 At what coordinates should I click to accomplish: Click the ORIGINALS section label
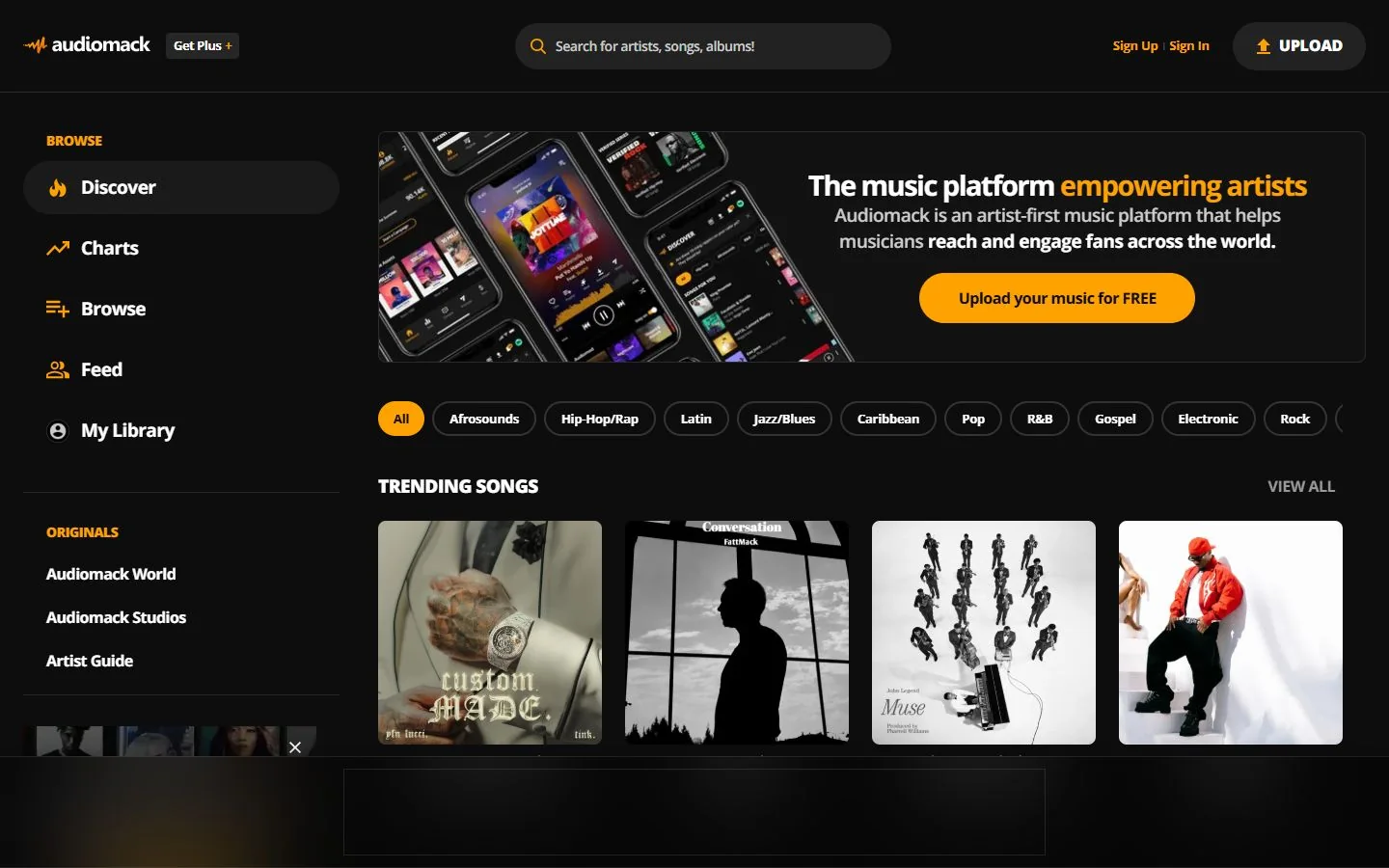(82, 532)
